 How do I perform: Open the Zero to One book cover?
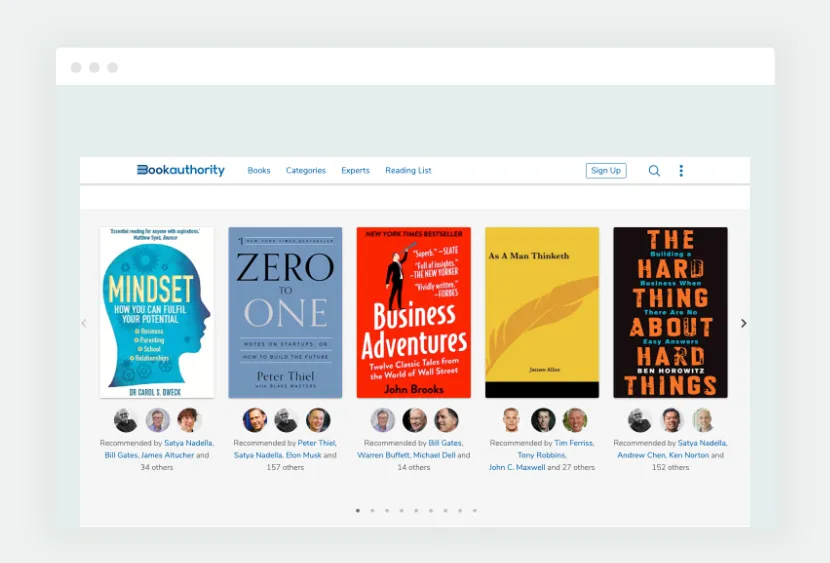point(285,312)
